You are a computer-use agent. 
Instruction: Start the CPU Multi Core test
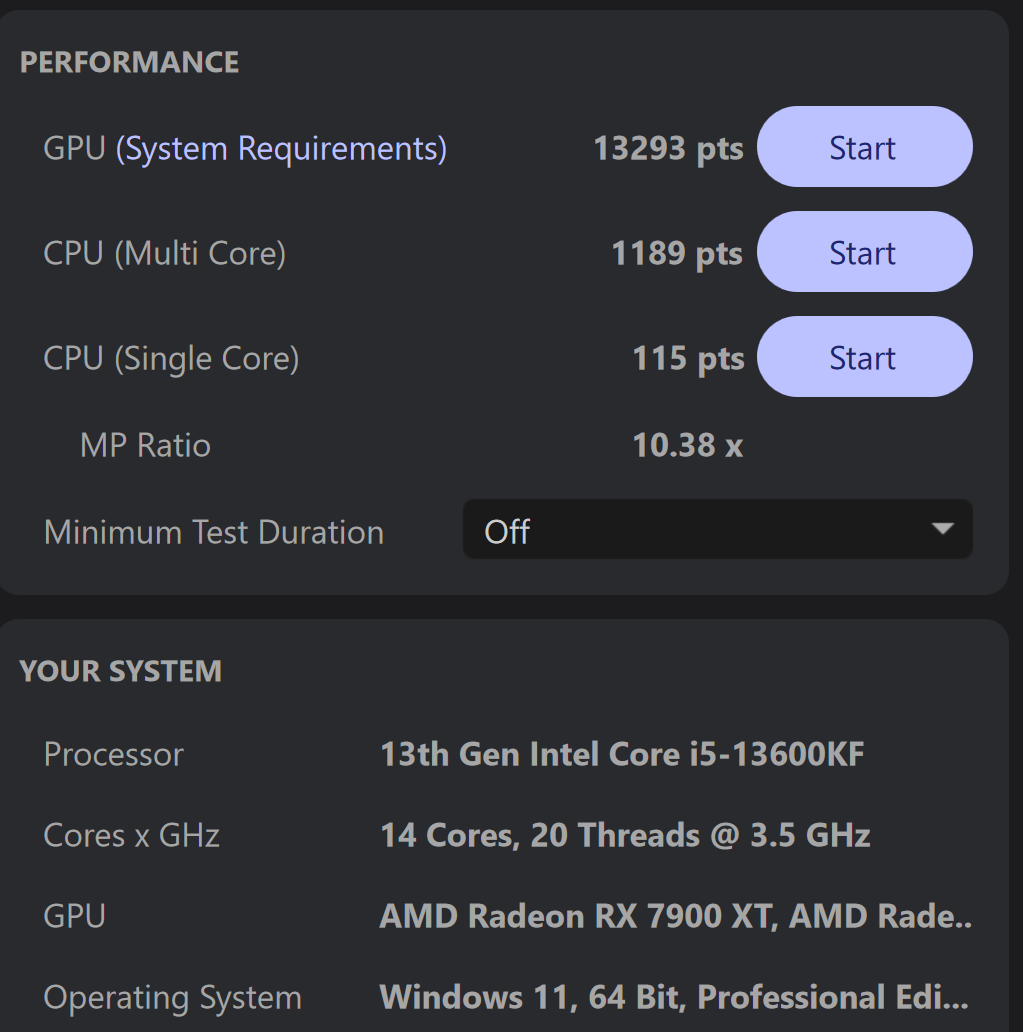864,253
